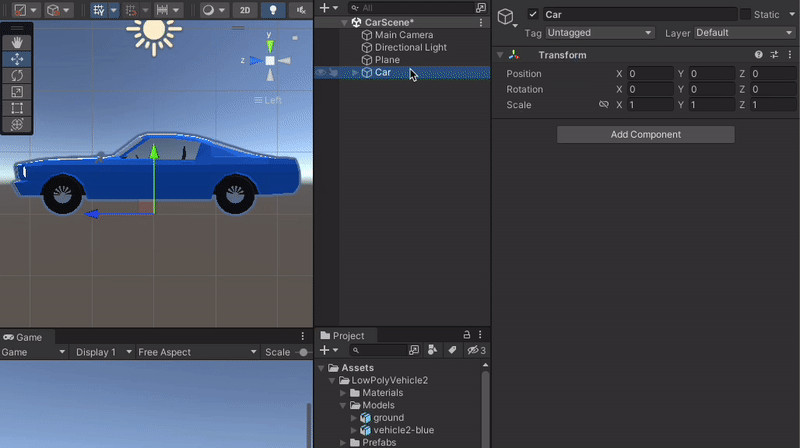The image size is (800, 448).
Task: Adjust the Game view Scale slider
Action: pos(303,352)
